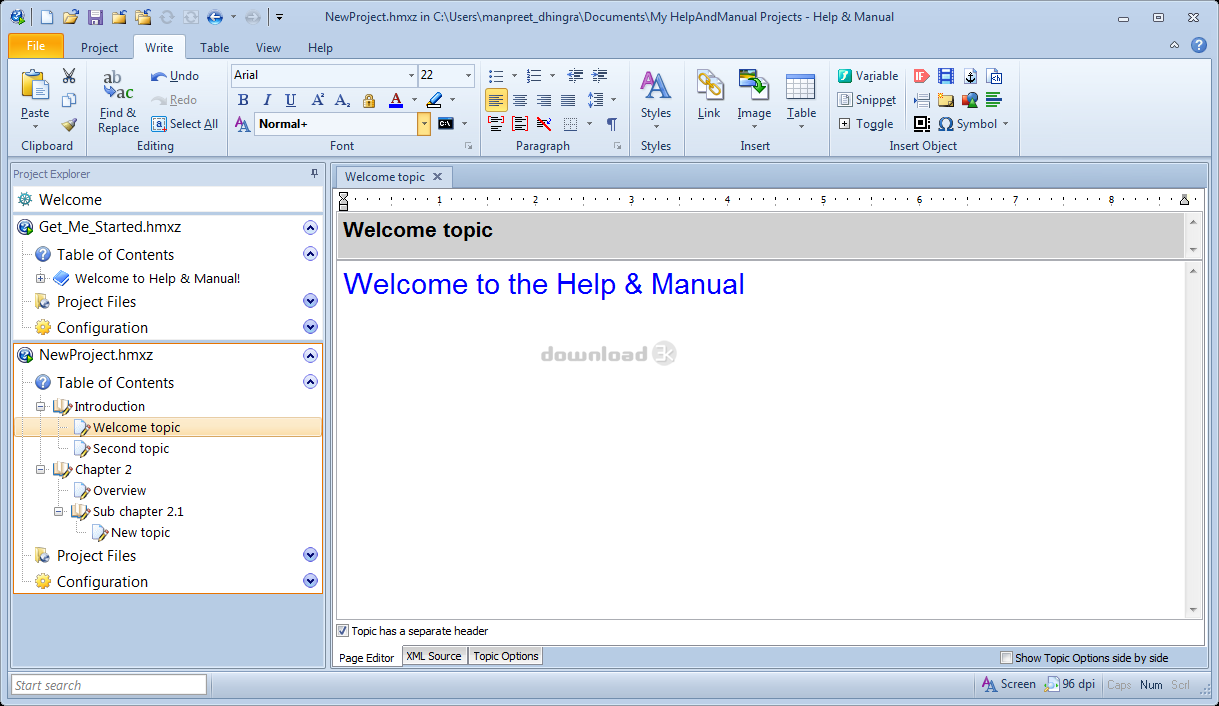Viewport: 1219px width, 706px height.
Task: Open the font size dropdown
Action: (x=469, y=76)
